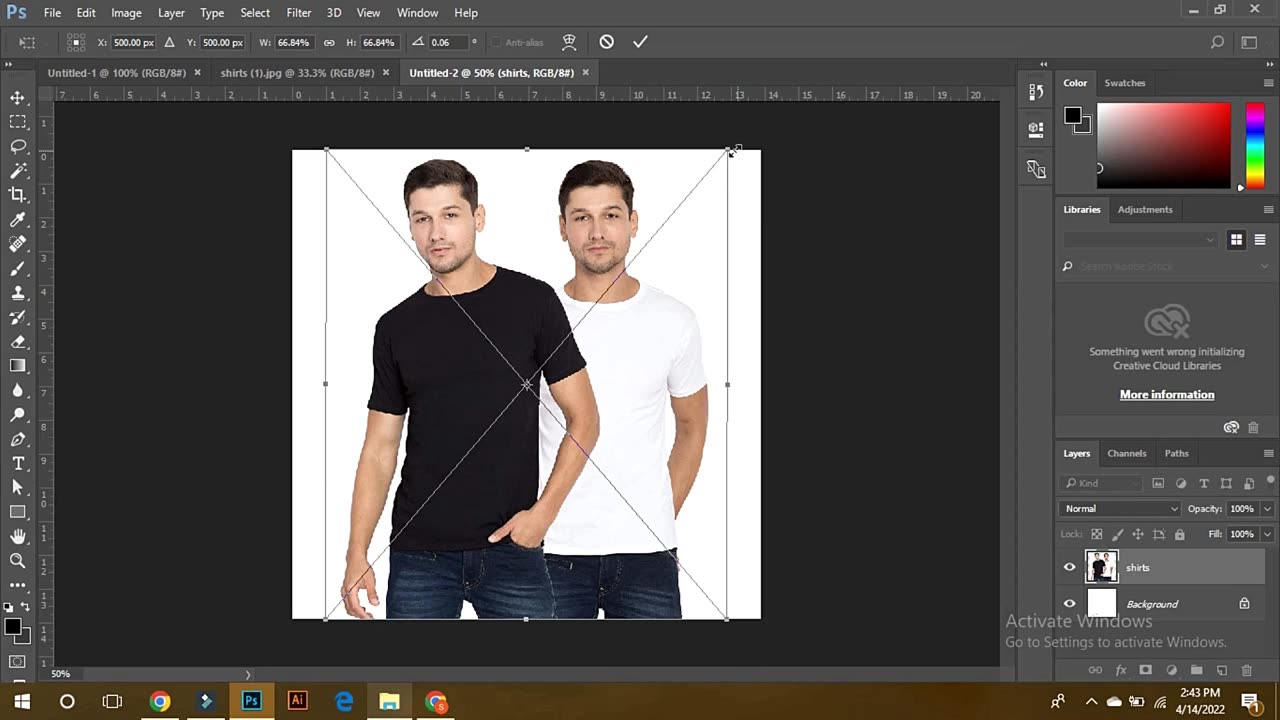Image resolution: width=1280 pixels, height=720 pixels.
Task: Open the Paths tab
Action: pos(1177,454)
